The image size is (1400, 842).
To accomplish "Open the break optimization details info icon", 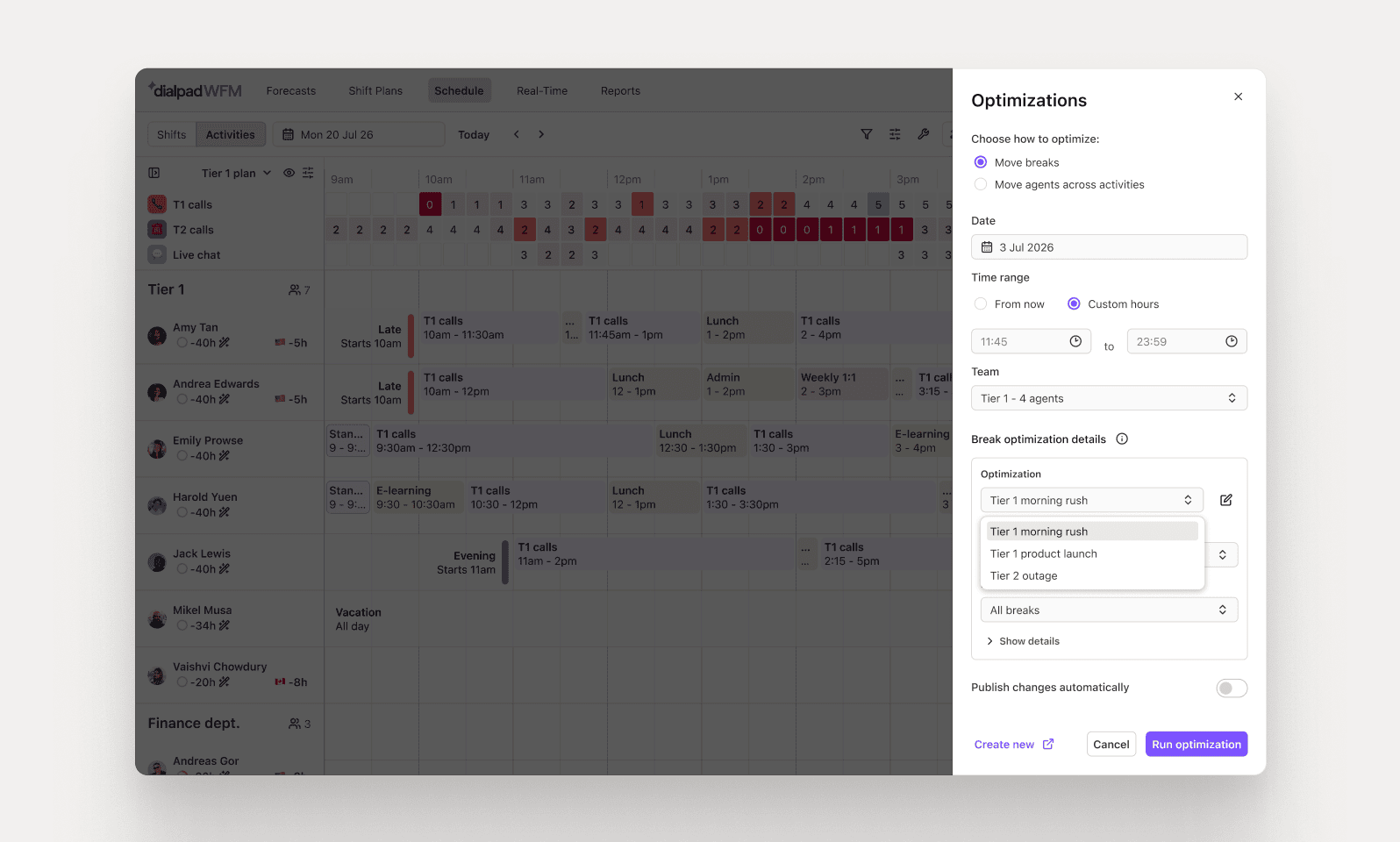I will pos(1122,439).
